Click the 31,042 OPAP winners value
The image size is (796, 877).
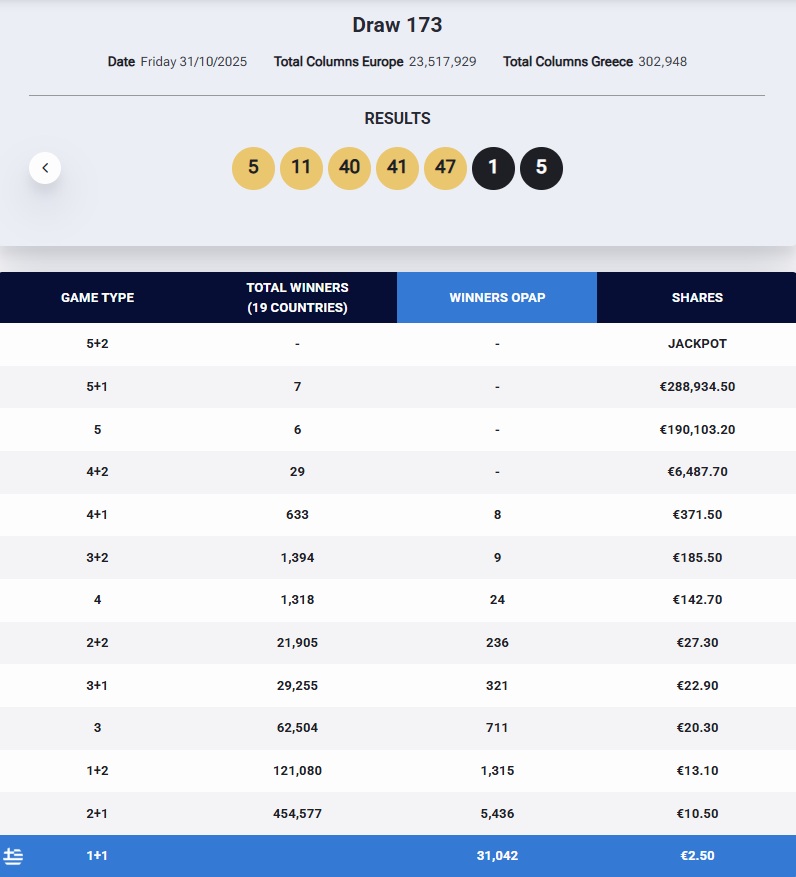(x=497, y=856)
